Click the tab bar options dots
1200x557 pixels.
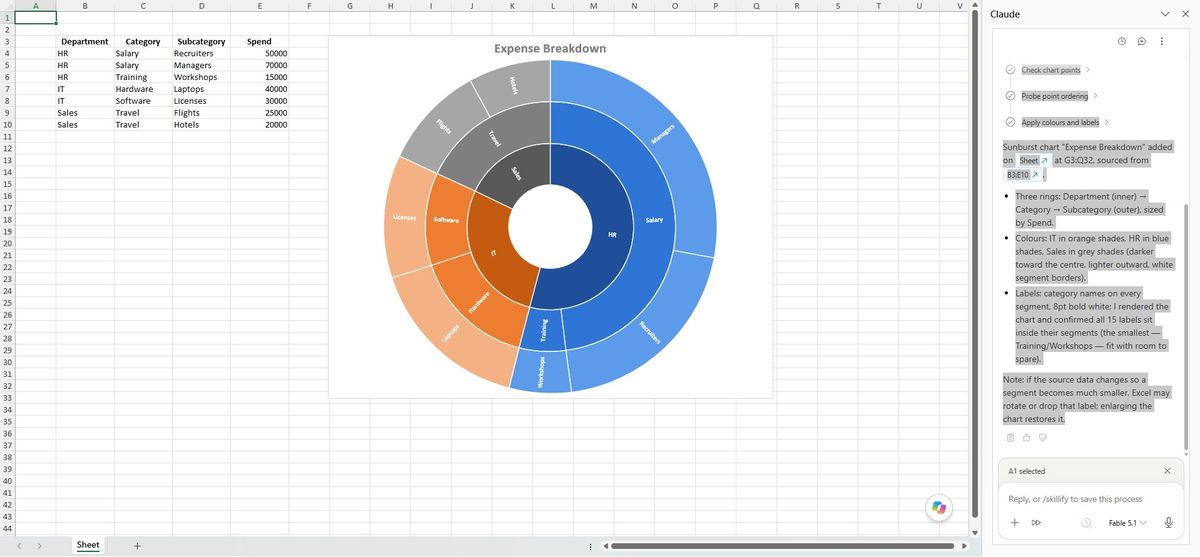[x=591, y=546]
